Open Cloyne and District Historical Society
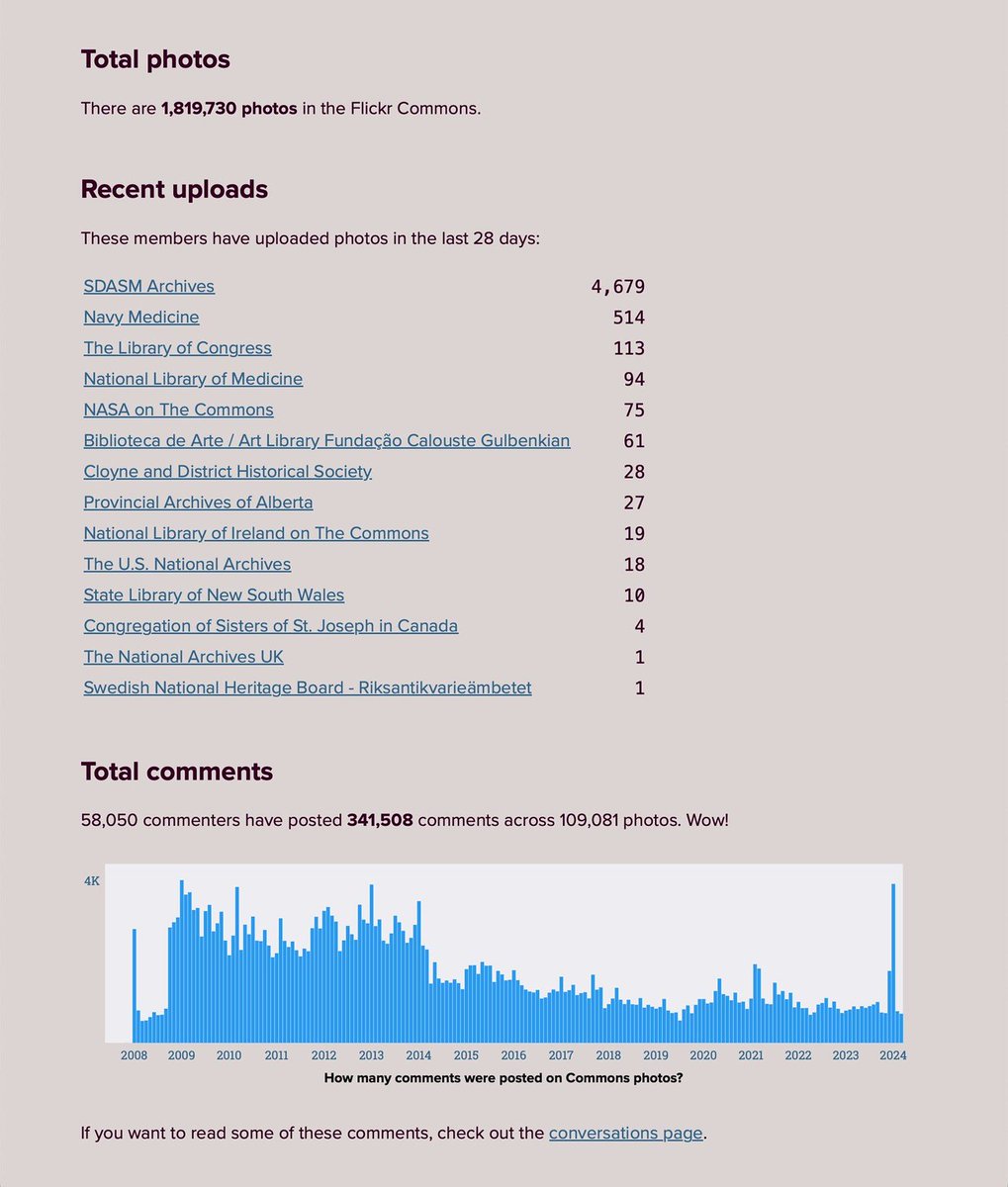This screenshot has height=1187, width=1008. (x=228, y=472)
